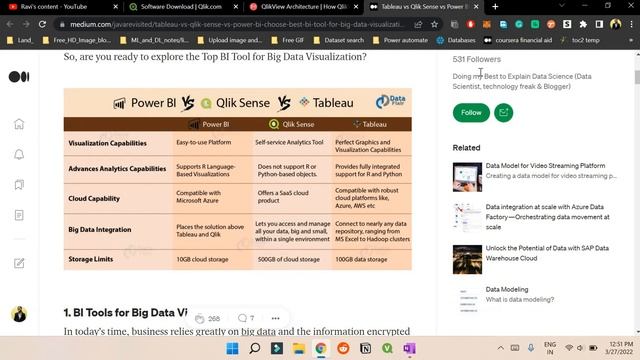Click browser Back arrow
The height and width of the screenshot is (360, 640).
point(10,24)
